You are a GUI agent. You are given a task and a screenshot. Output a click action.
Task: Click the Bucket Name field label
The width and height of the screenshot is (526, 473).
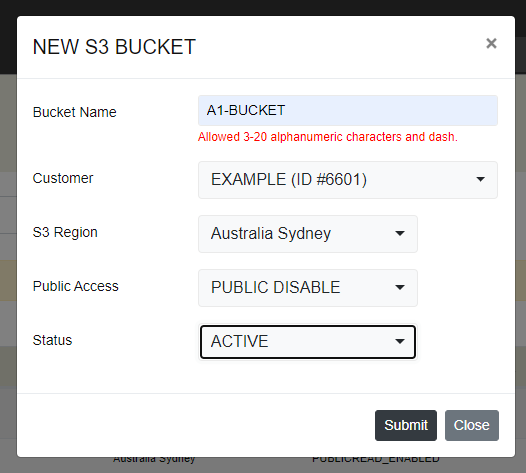[x=74, y=112]
